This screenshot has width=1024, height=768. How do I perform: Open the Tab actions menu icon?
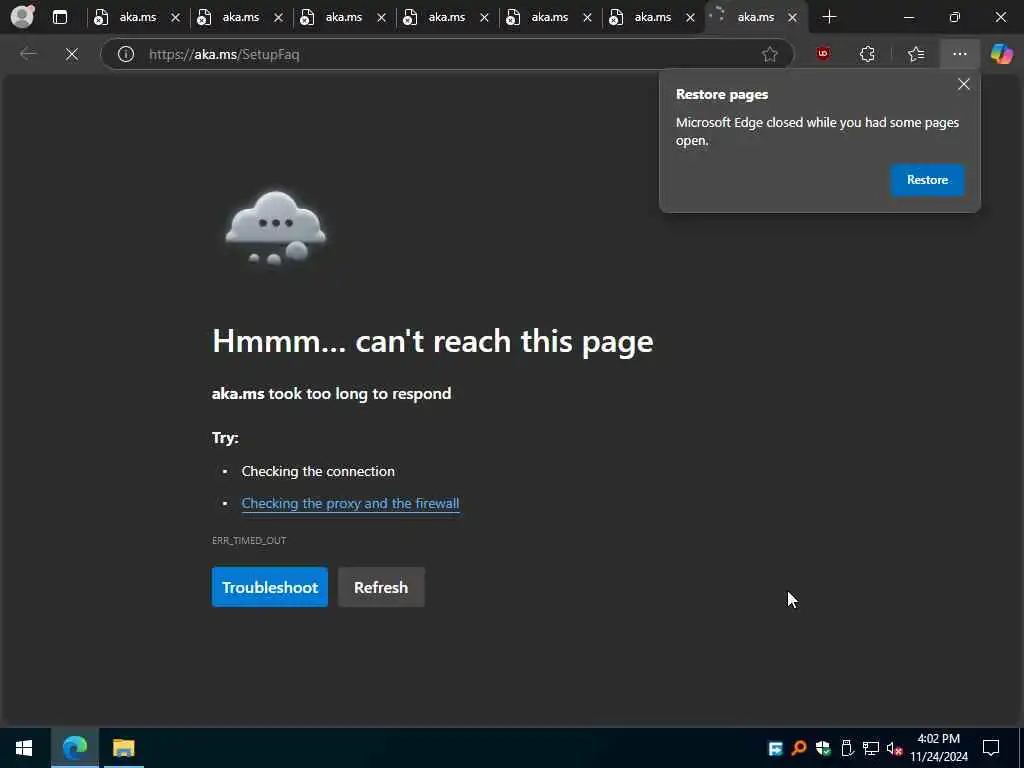(59, 17)
